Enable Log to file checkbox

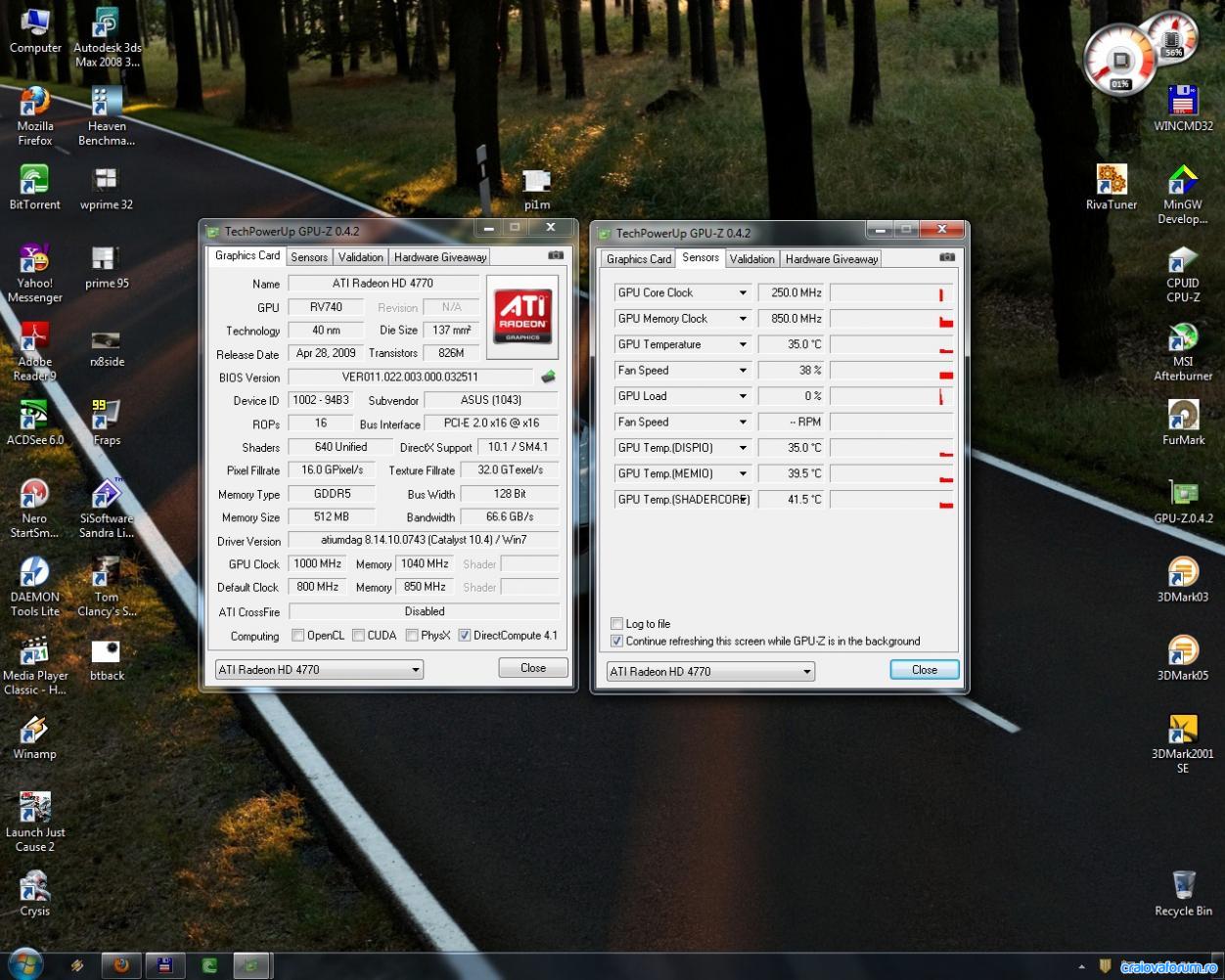[616, 624]
